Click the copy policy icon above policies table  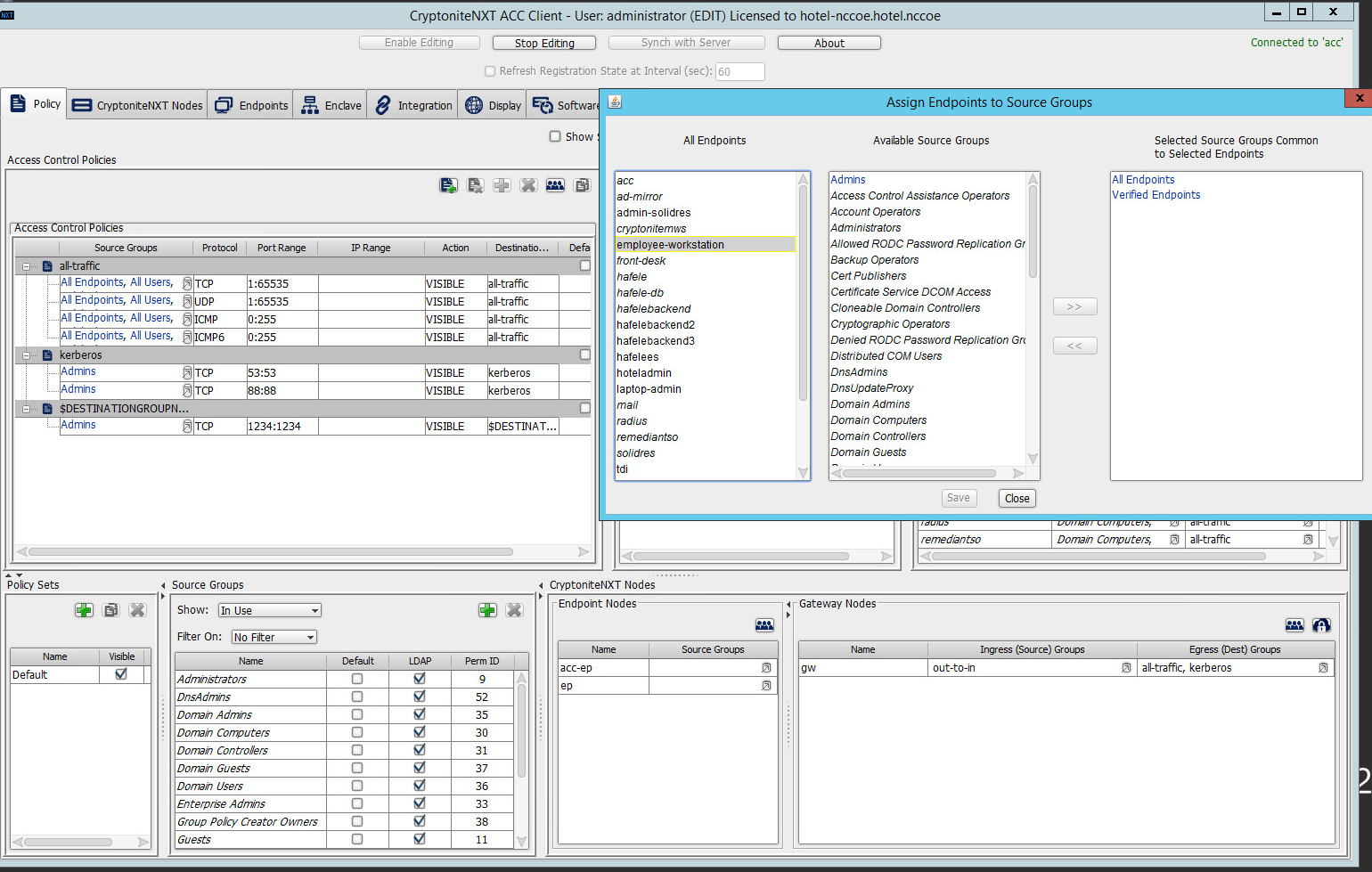click(x=582, y=185)
